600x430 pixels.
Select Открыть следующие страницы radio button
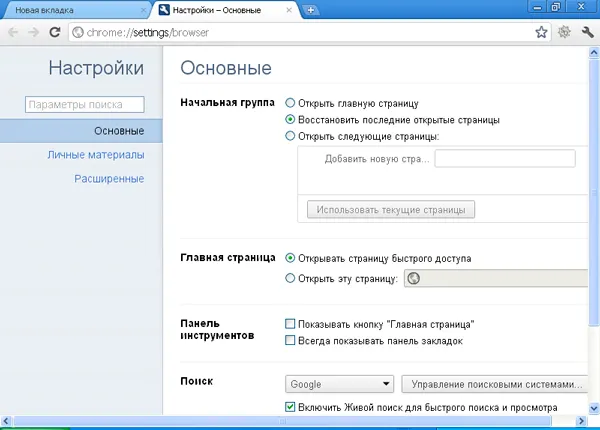coord(290,136)
